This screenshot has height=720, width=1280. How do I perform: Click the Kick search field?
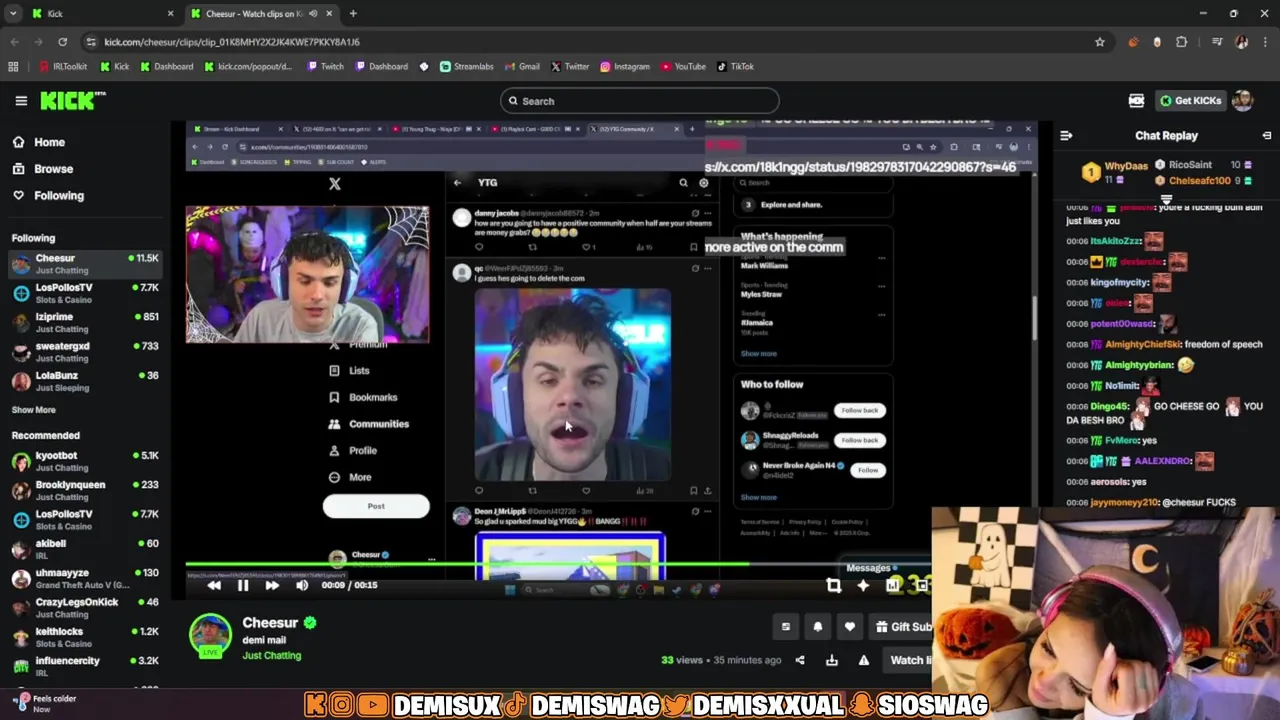tap(639, 101)
